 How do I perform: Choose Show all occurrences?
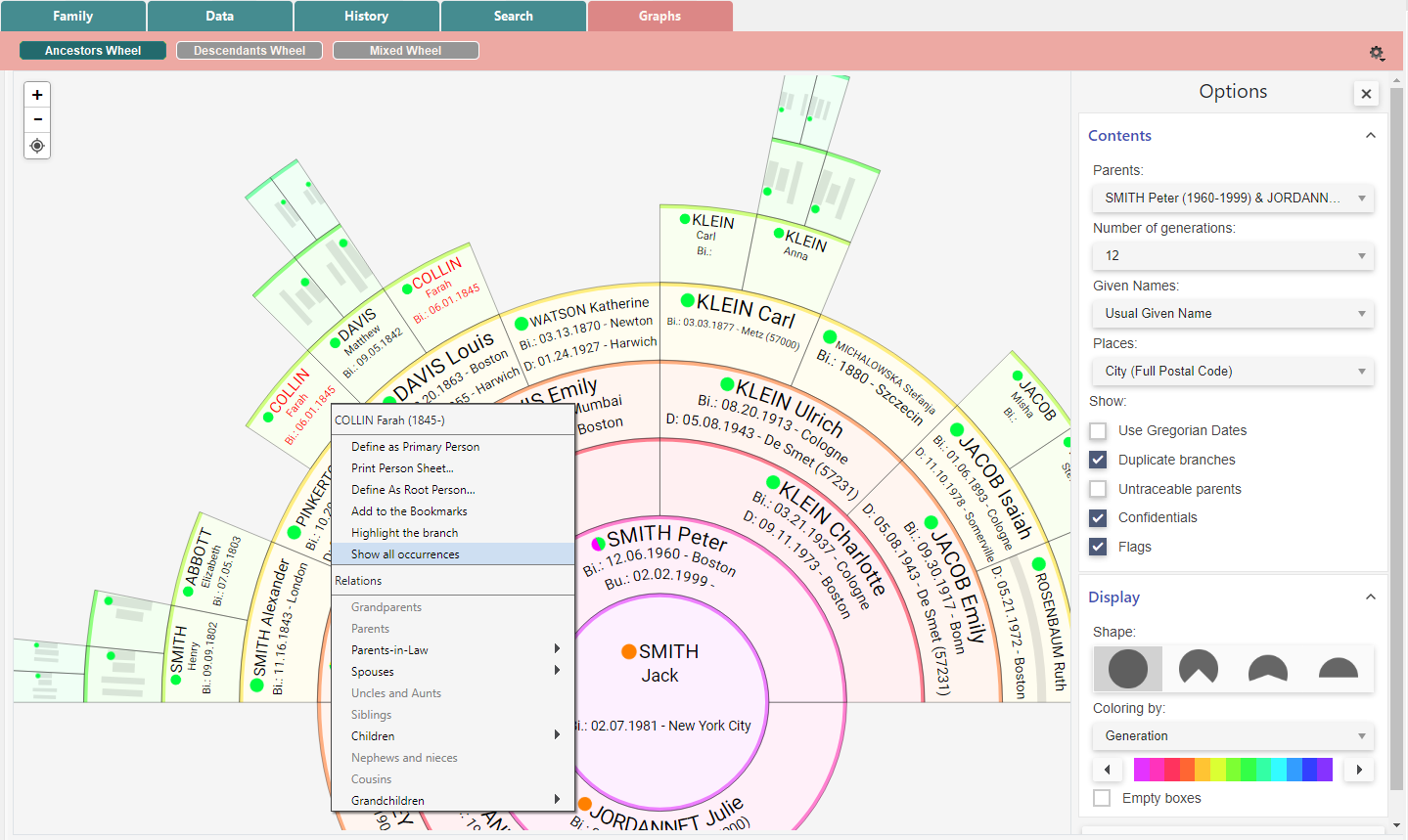coord(453,554)
